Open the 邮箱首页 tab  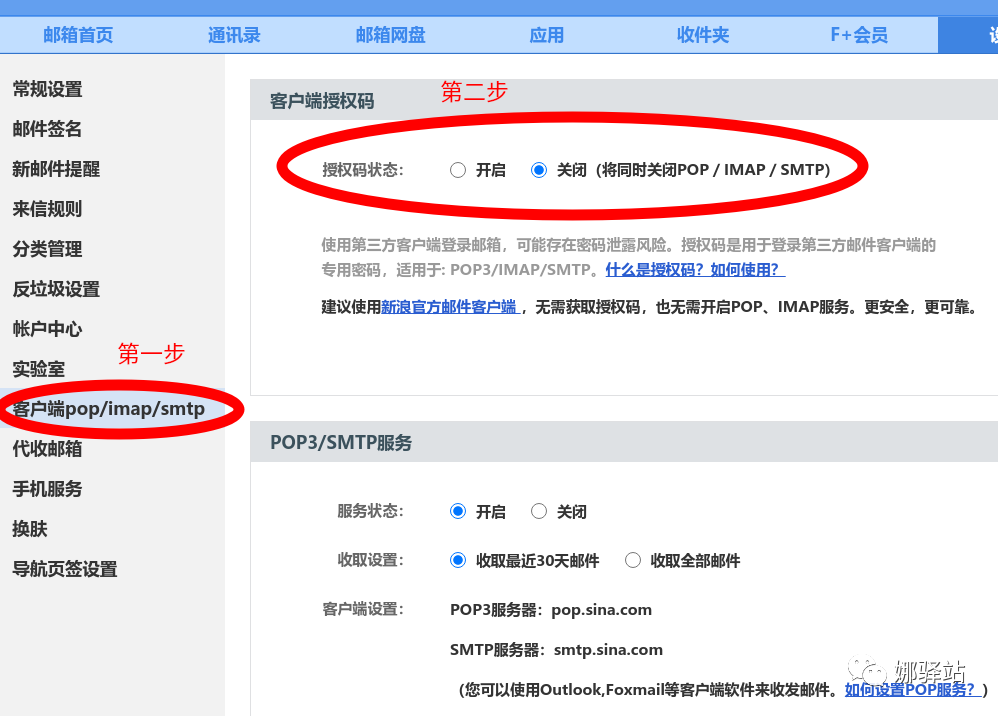(x=78, y=35)
